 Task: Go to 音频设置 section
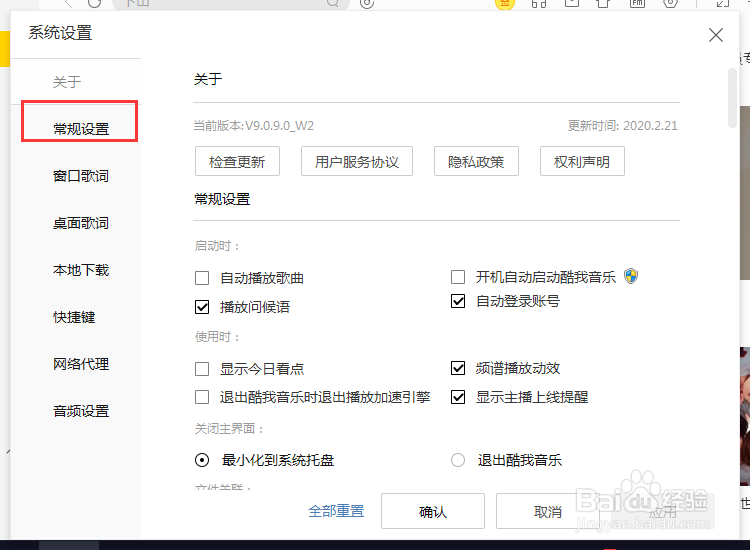pyautogui.click(x=81, y=411)
